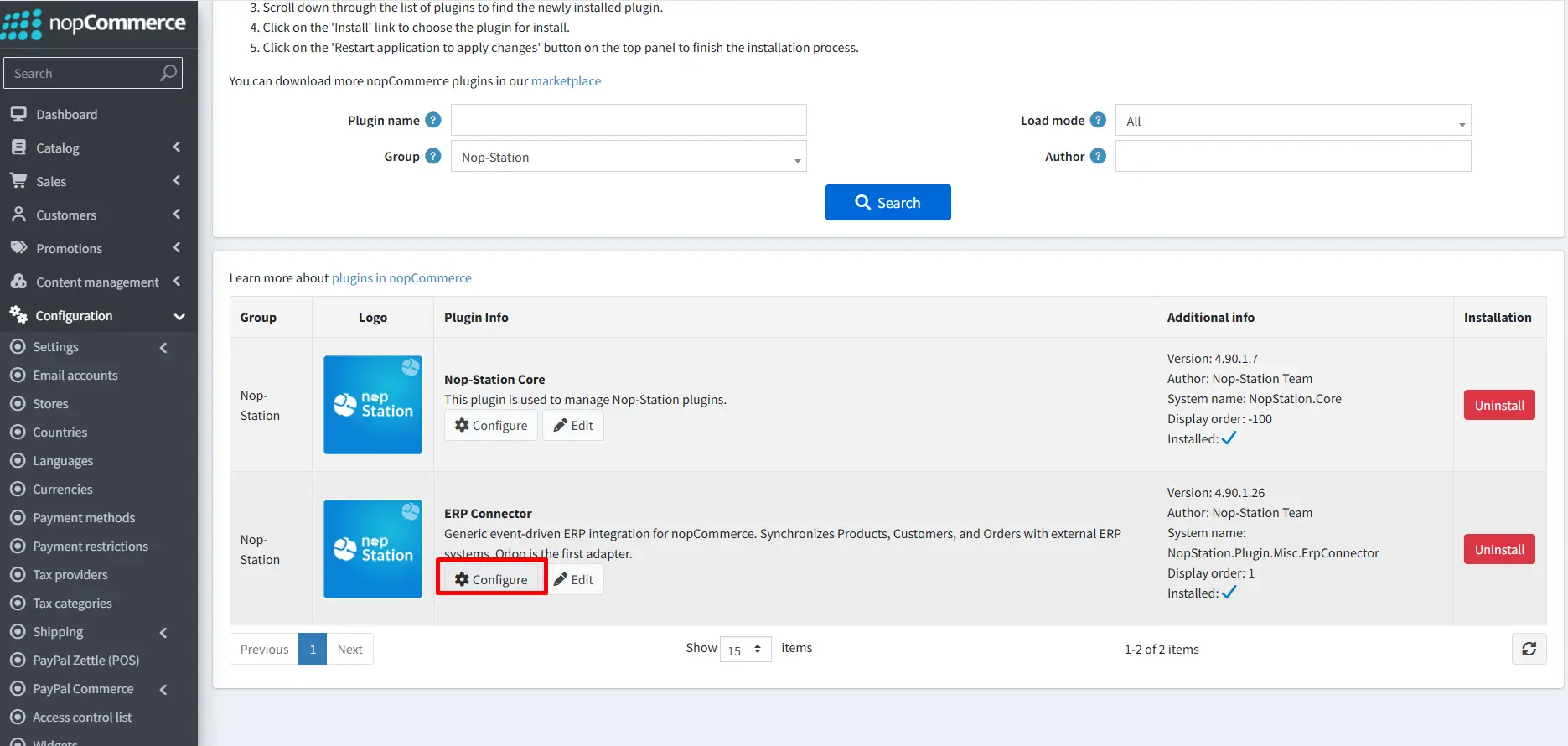Expand the Sales menu
Viewport: 1568px width, 746px height.
click(x=99, y=181)
